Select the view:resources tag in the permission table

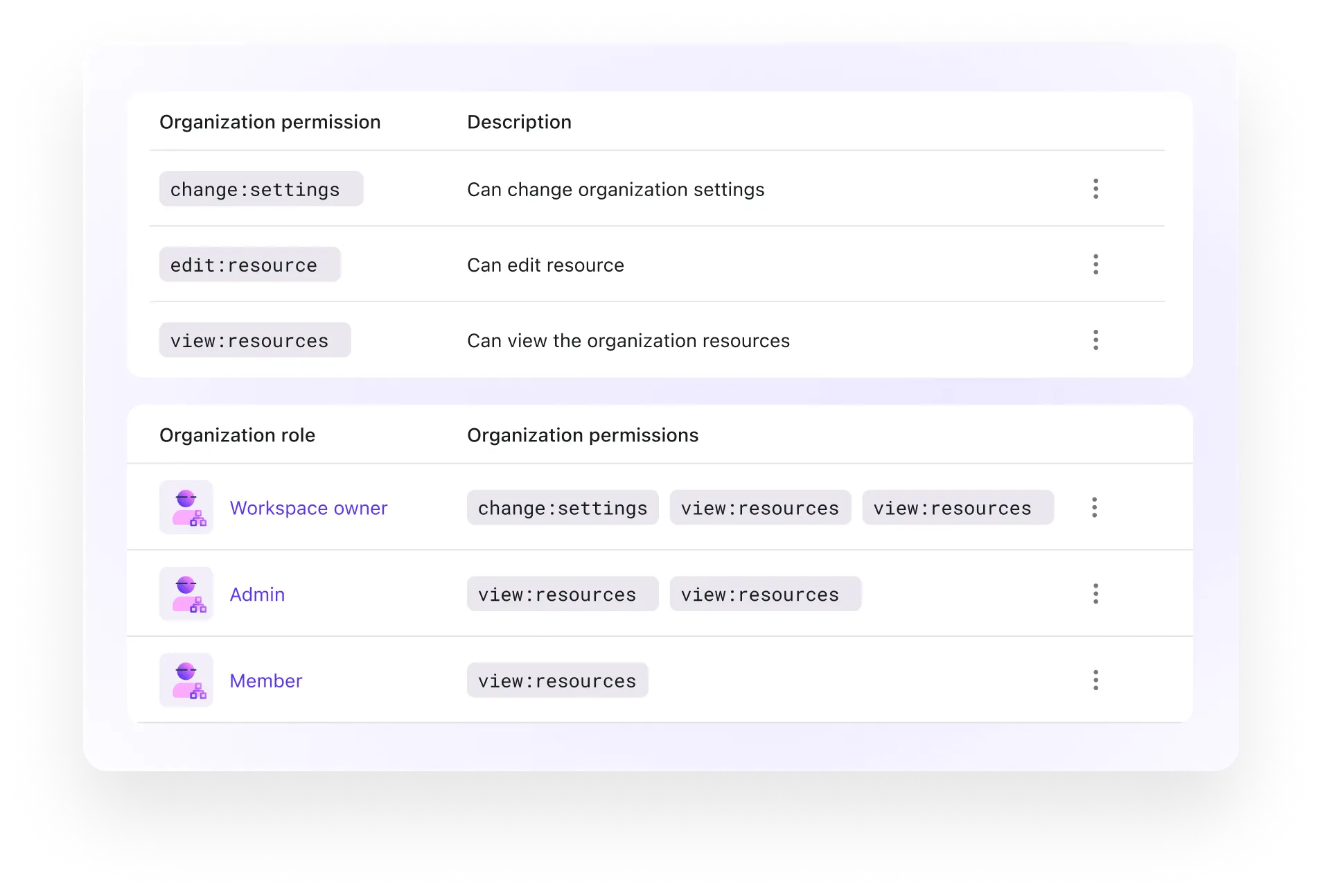point(254,340)
